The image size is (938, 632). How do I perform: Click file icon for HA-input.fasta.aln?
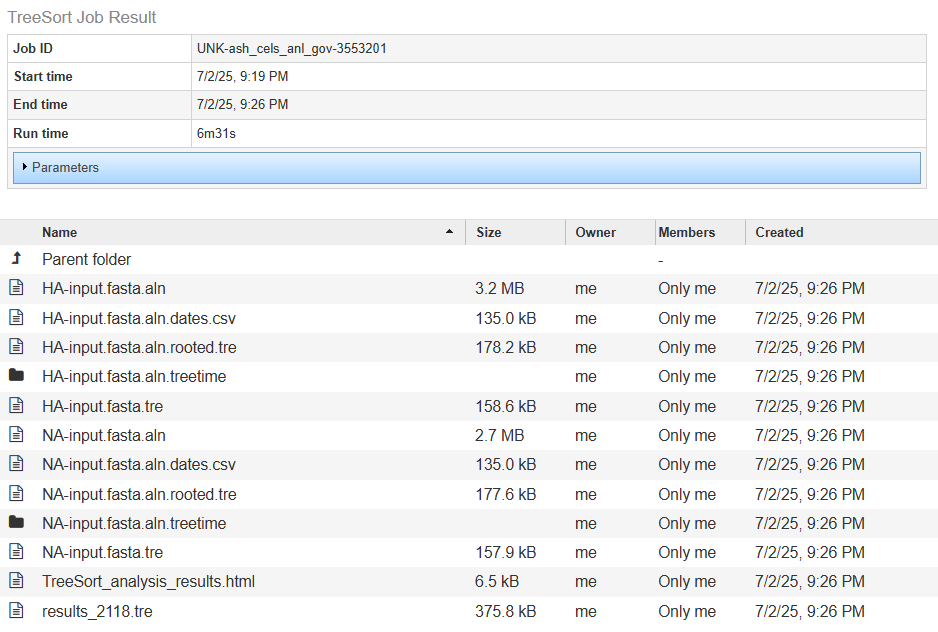pos(16,288)
